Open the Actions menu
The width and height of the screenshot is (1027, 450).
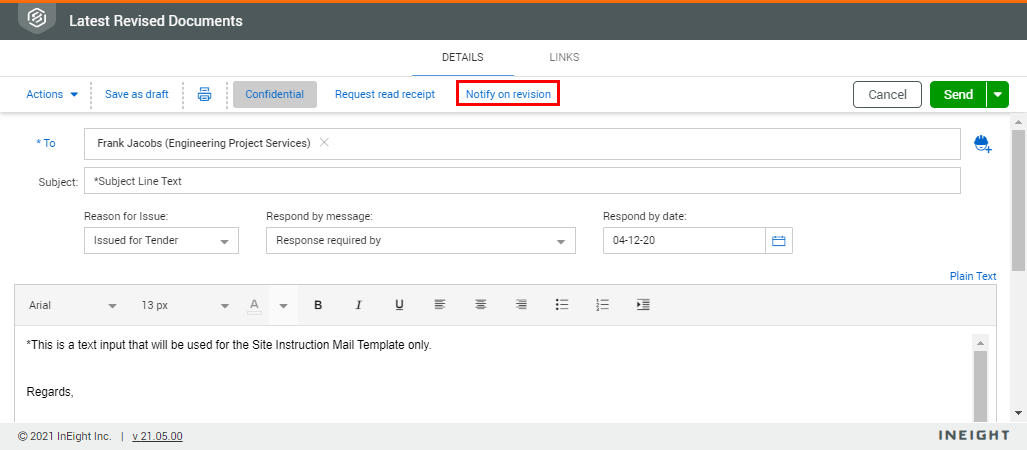52,94
